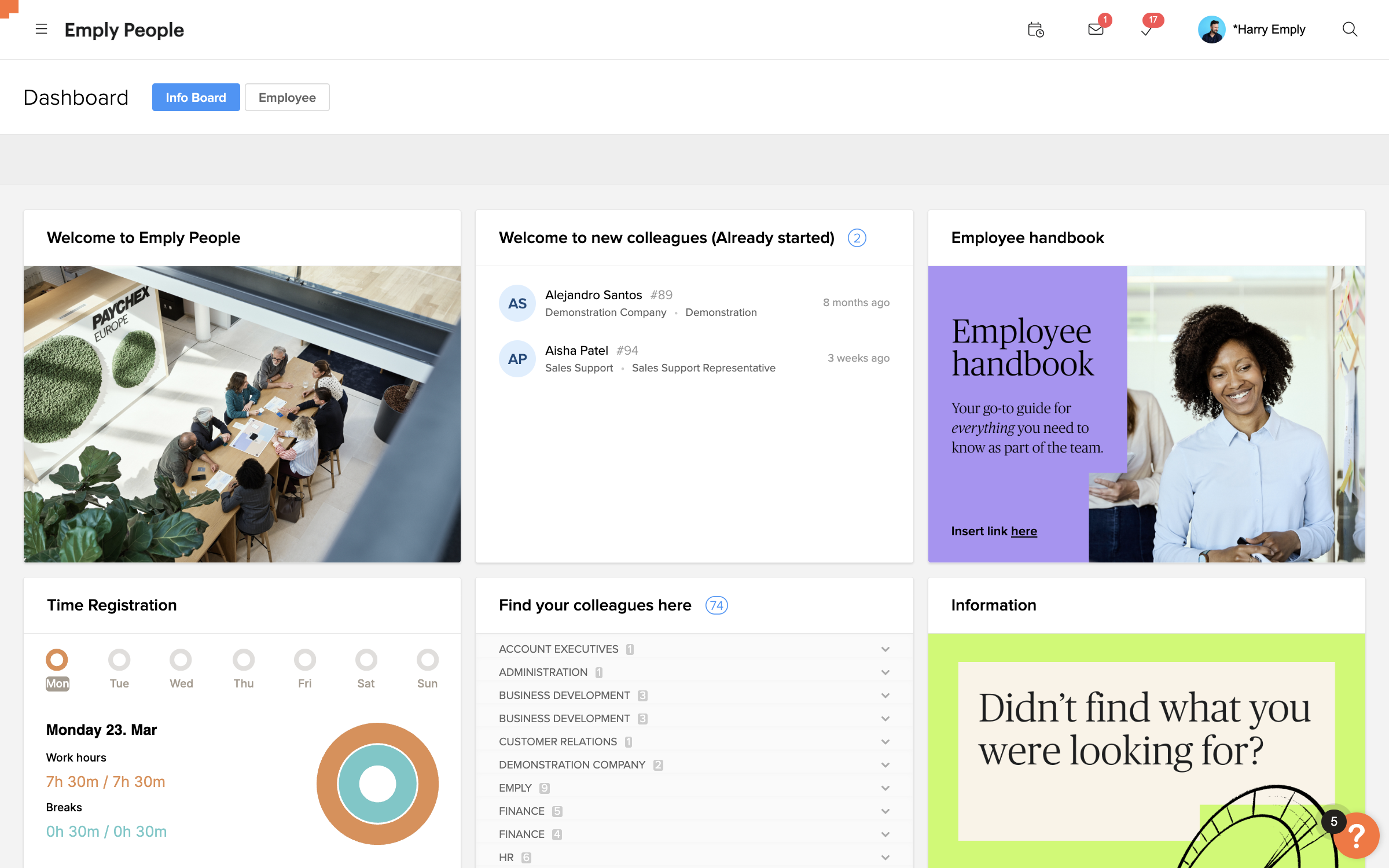Open the calendar clock icon
This screenshot has height=868, width=1389.
click(x=1035, y=30)
